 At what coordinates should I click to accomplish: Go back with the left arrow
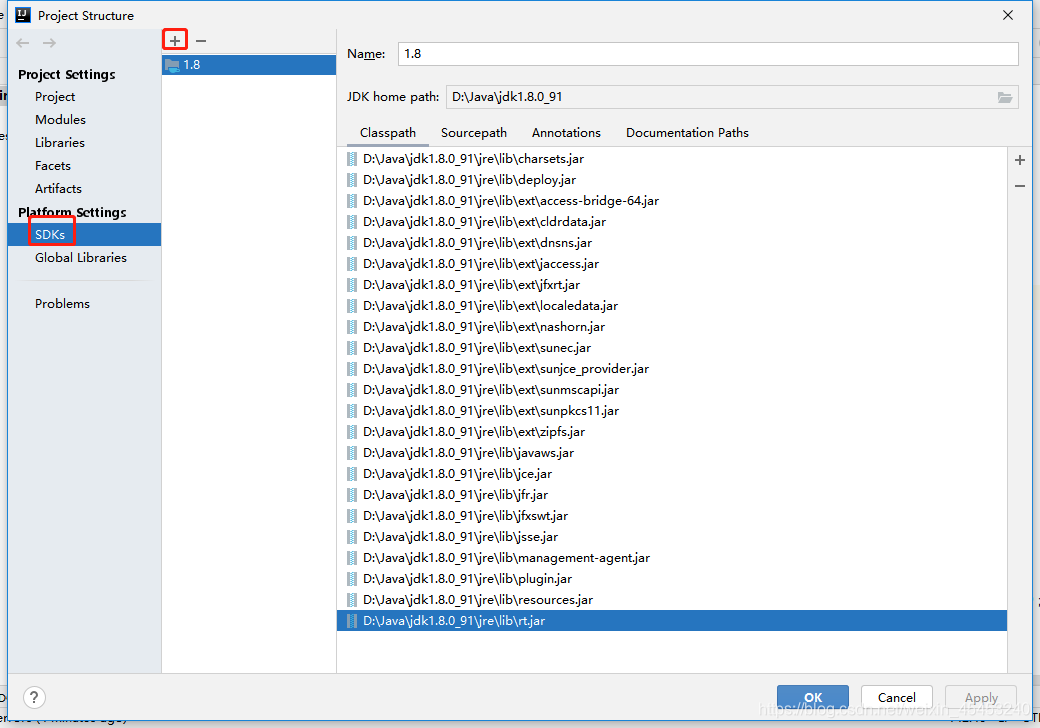(23, 43)
